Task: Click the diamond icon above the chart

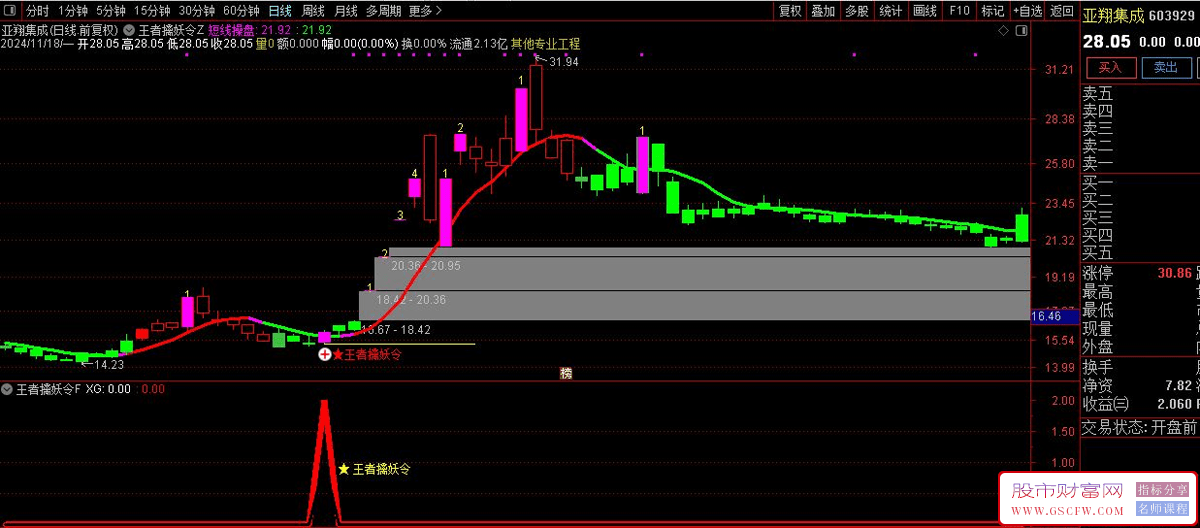Action: coord(1003,31)
